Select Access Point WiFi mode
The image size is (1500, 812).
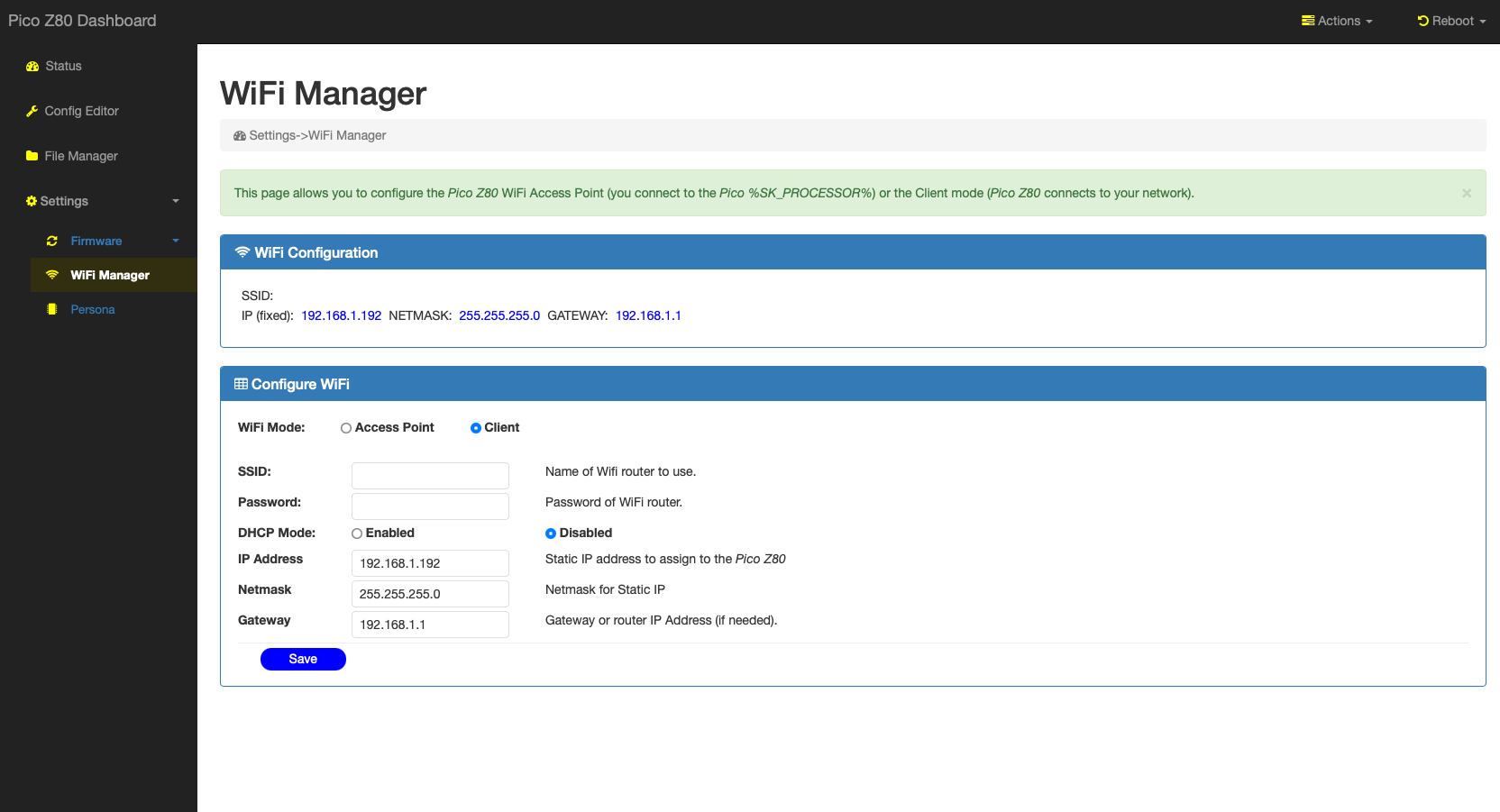pos(345,428)
